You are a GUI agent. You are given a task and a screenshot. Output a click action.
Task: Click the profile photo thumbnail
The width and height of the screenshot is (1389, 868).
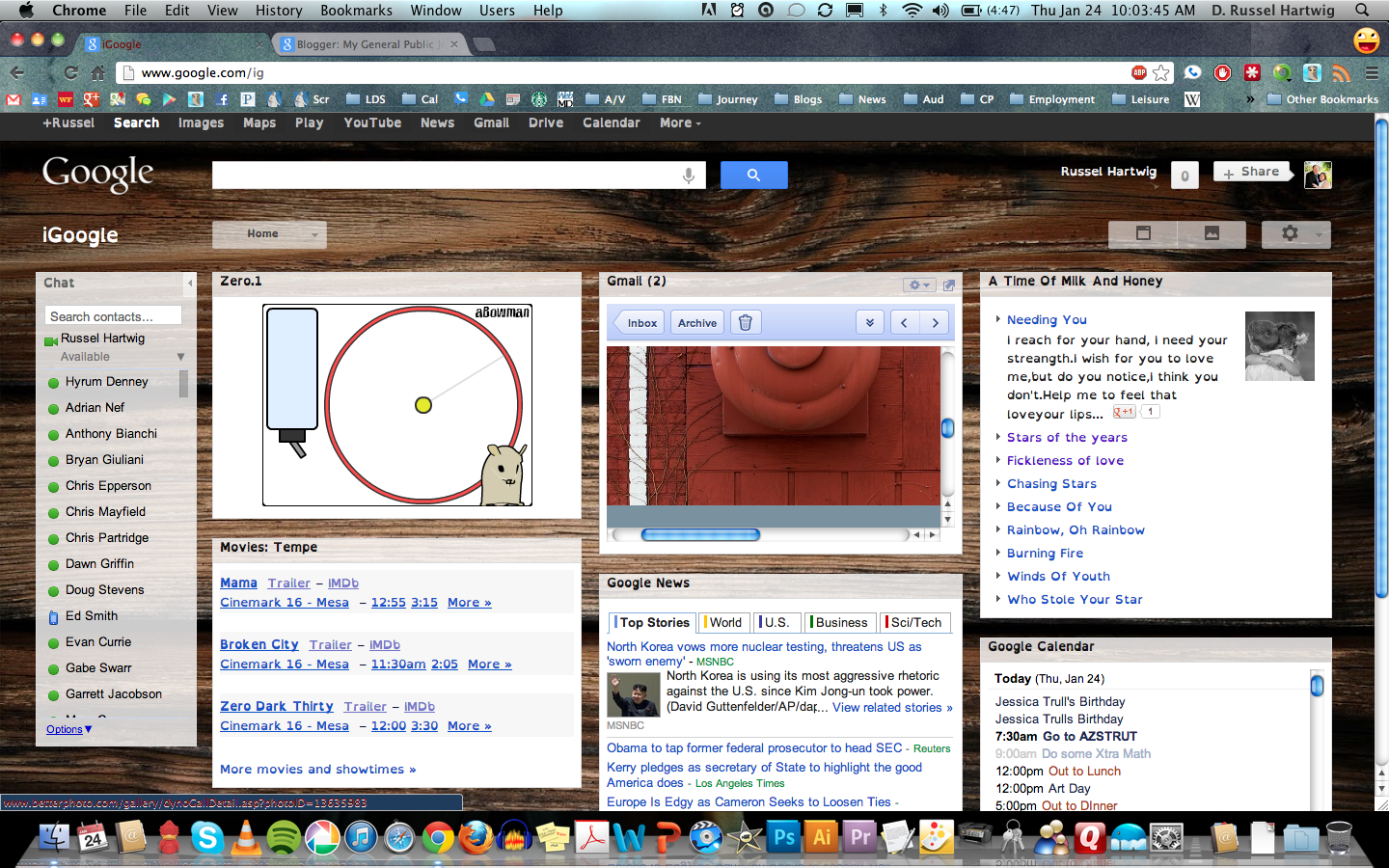[1318, 176]
